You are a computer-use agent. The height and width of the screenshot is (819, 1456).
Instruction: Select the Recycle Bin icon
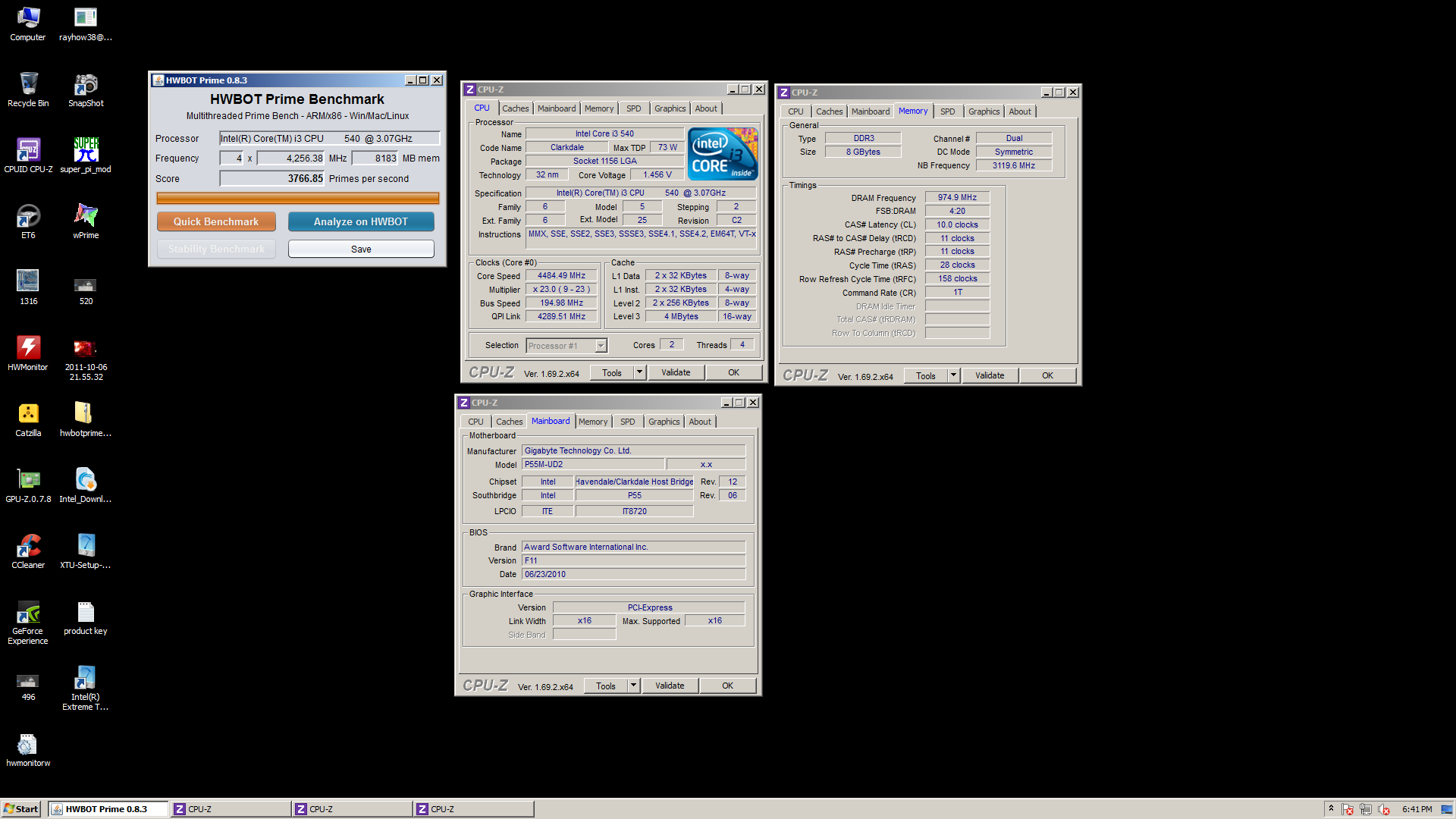28,89
